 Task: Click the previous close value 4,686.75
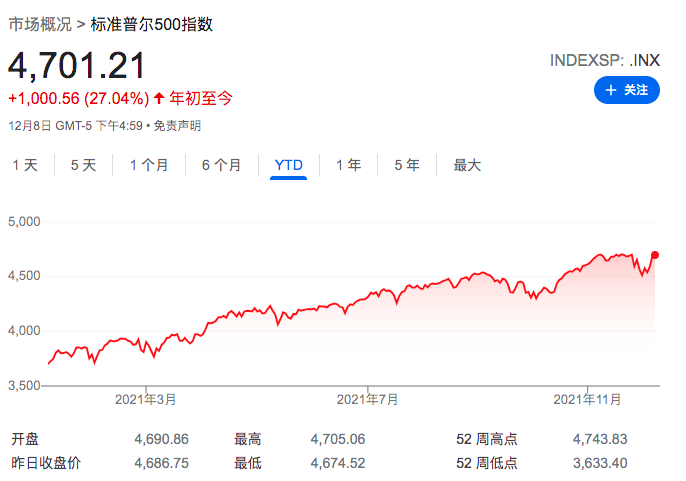point(161,463)
